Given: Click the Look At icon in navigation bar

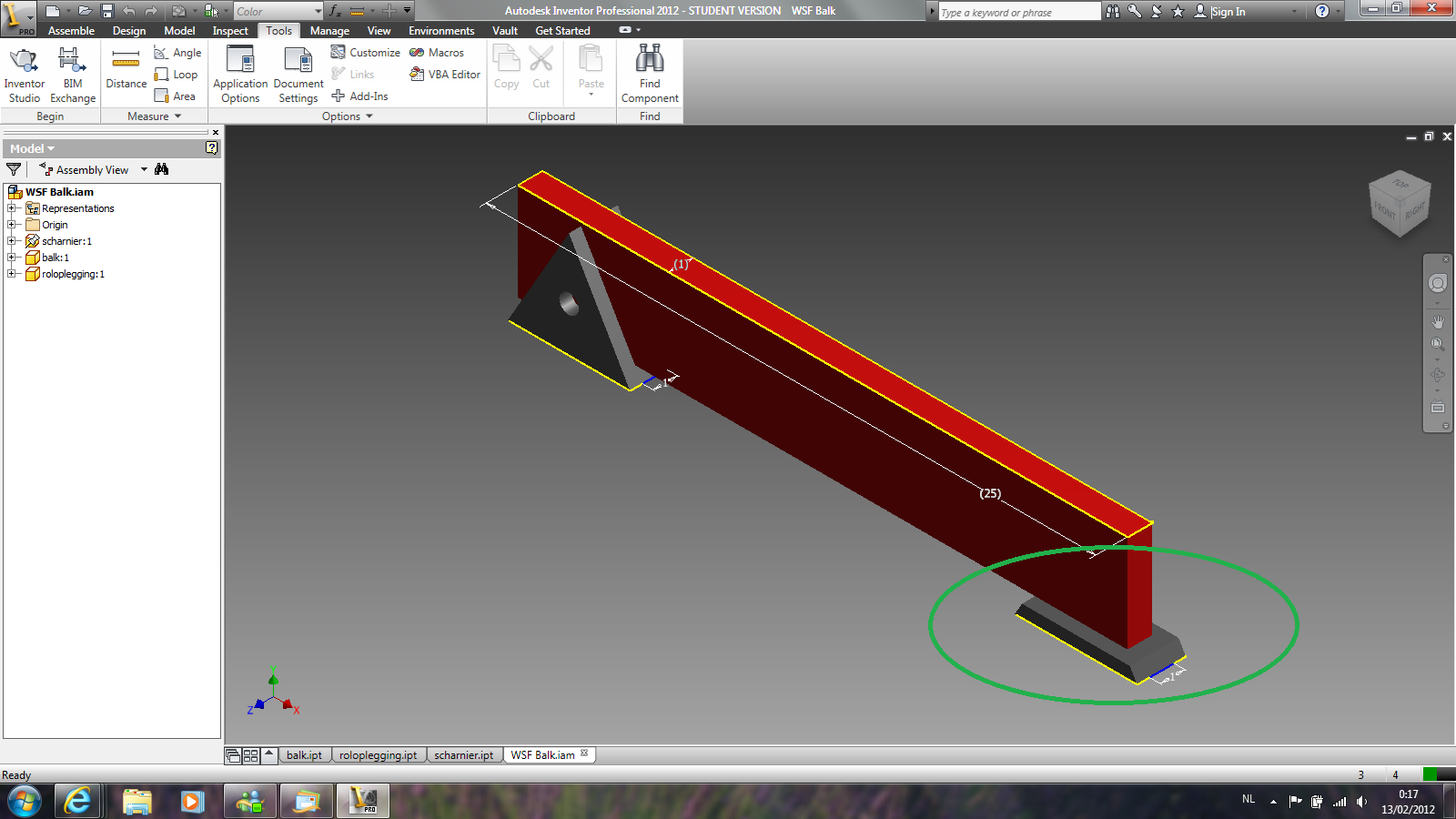Looking at the screenshot, I should [1438, 407].
